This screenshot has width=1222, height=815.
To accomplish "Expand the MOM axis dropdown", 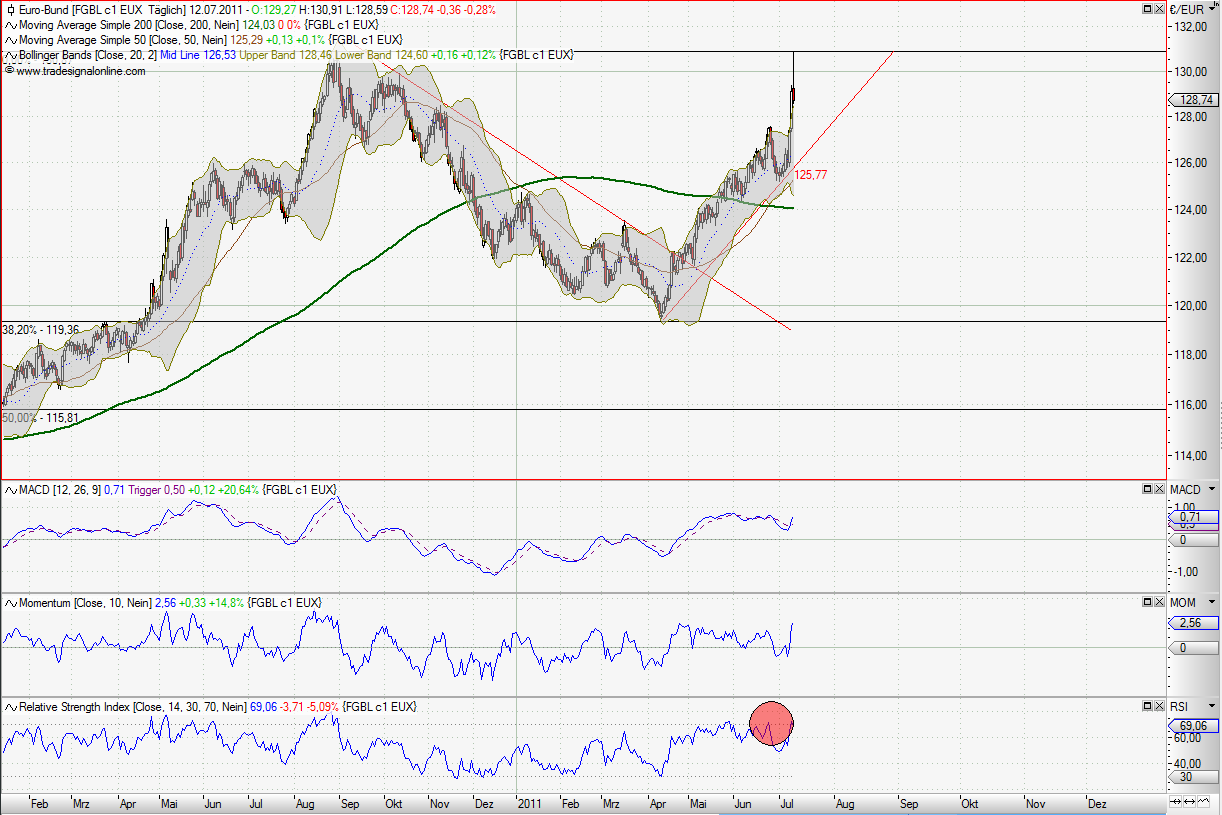I will 1212,601.
